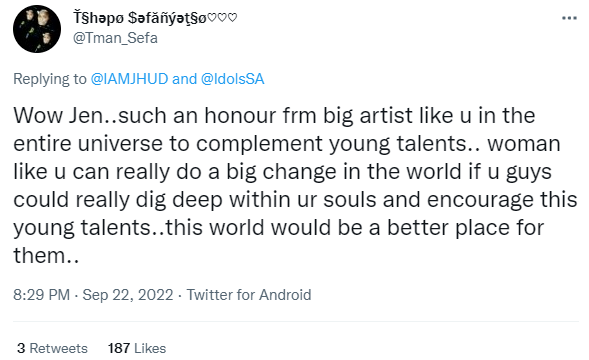The image size is (589, 360).
Task: Show the 3 Retweets list
Action: 52,348
